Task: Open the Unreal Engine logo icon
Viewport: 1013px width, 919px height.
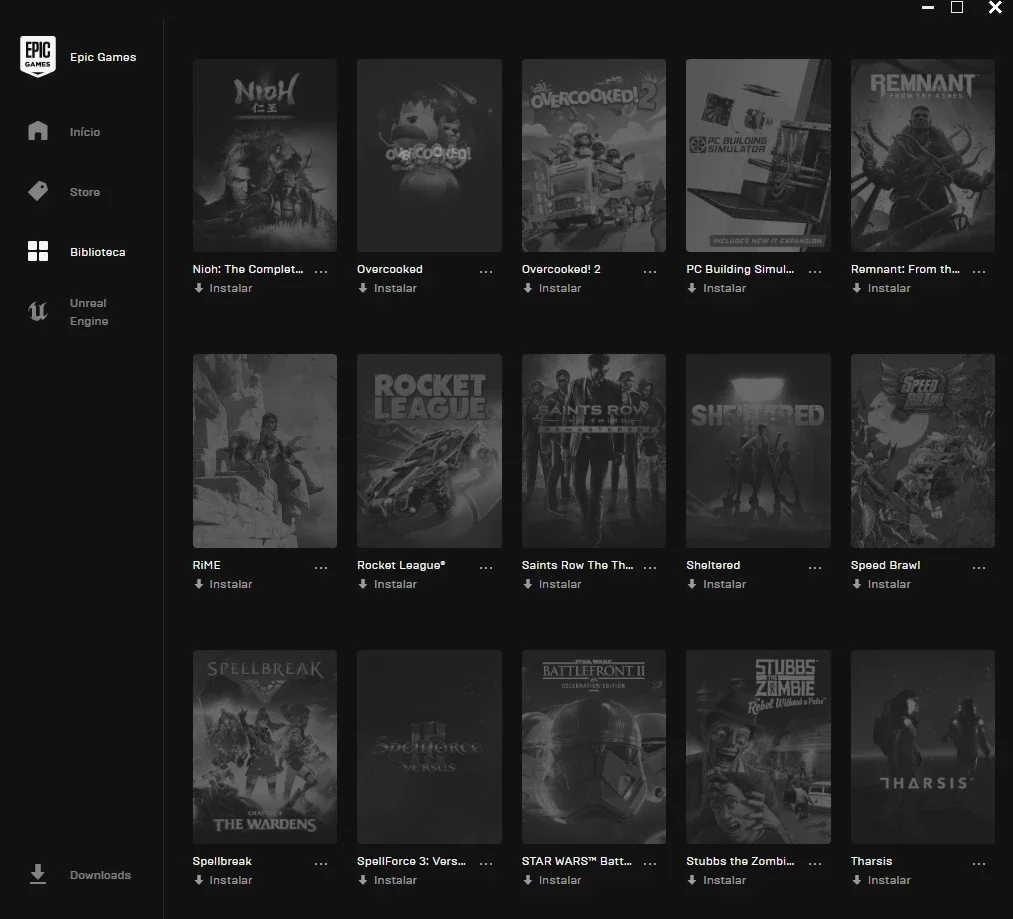Action: coord(37,311)
